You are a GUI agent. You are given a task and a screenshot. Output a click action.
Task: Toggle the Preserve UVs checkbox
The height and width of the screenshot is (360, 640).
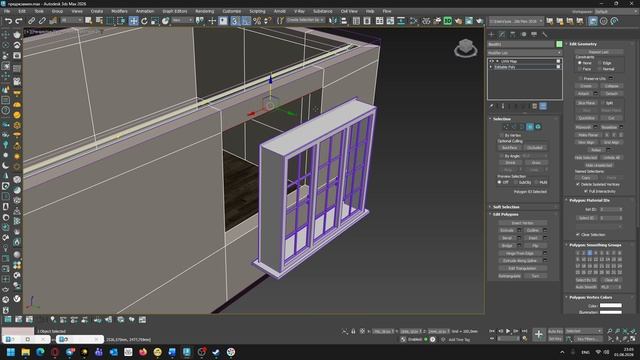pyautogui.click(x=580, y=78)
